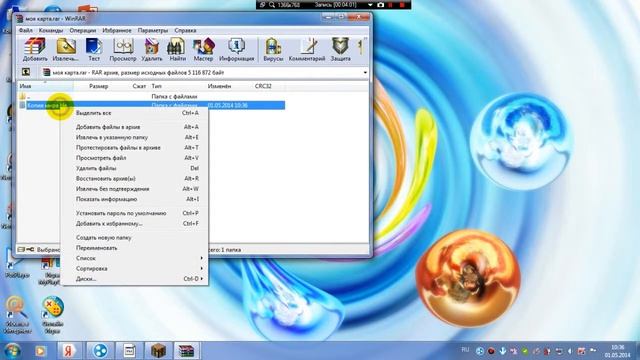Choose Выделить все in context menu
The height and width of the screenshot is (360, 640).
click(135, 113)
